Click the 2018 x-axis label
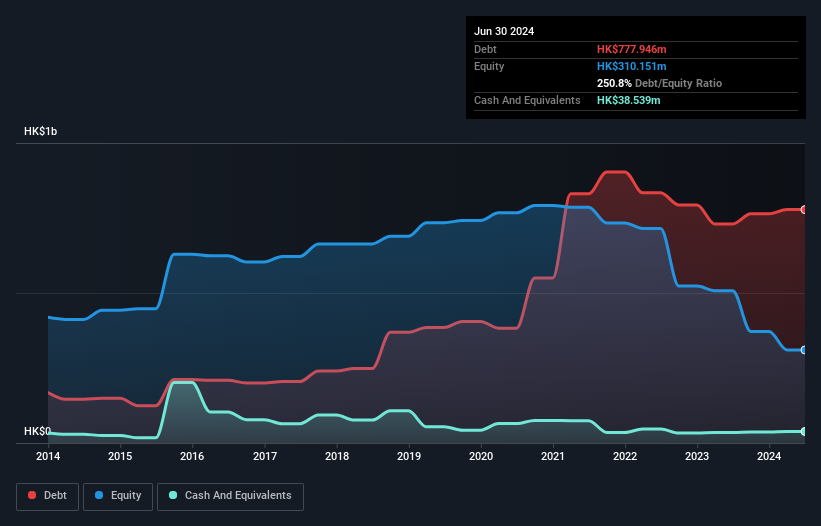Image resolution: width=821 pixels, height=526 pixels. (x=337, y=456)
